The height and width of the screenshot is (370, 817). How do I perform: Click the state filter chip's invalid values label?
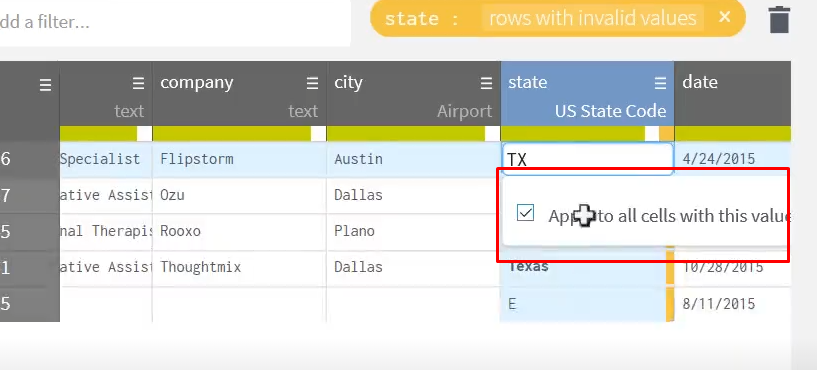(x=592, y=18)
